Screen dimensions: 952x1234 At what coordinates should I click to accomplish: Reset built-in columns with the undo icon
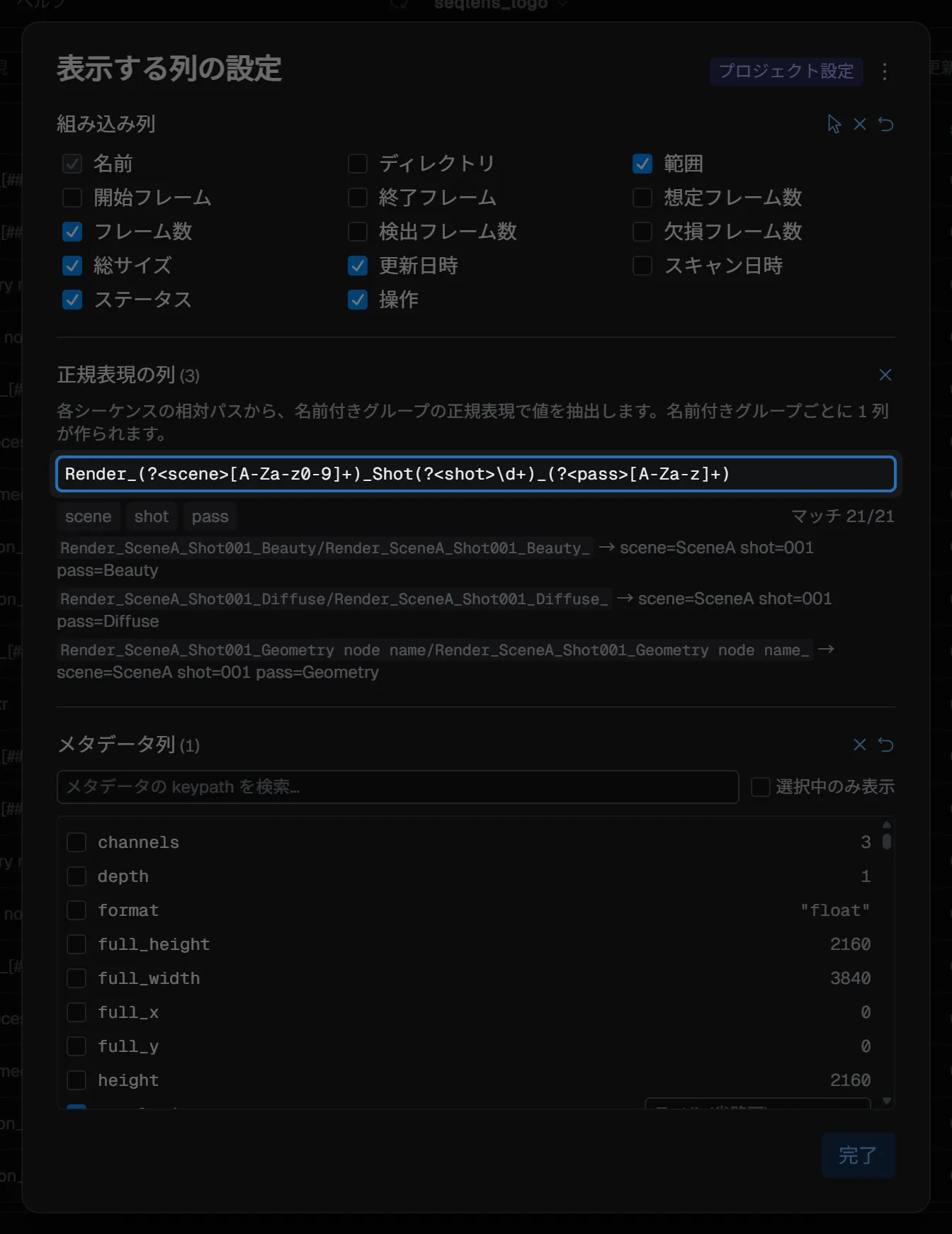[885, 124]
